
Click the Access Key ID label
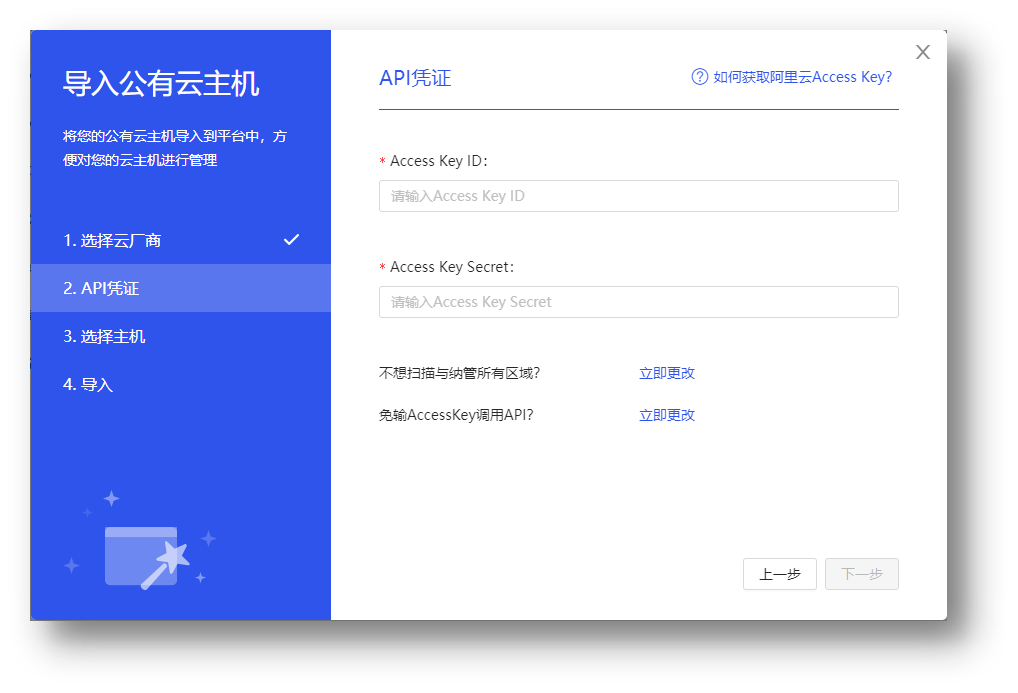[x=438, y=161]
